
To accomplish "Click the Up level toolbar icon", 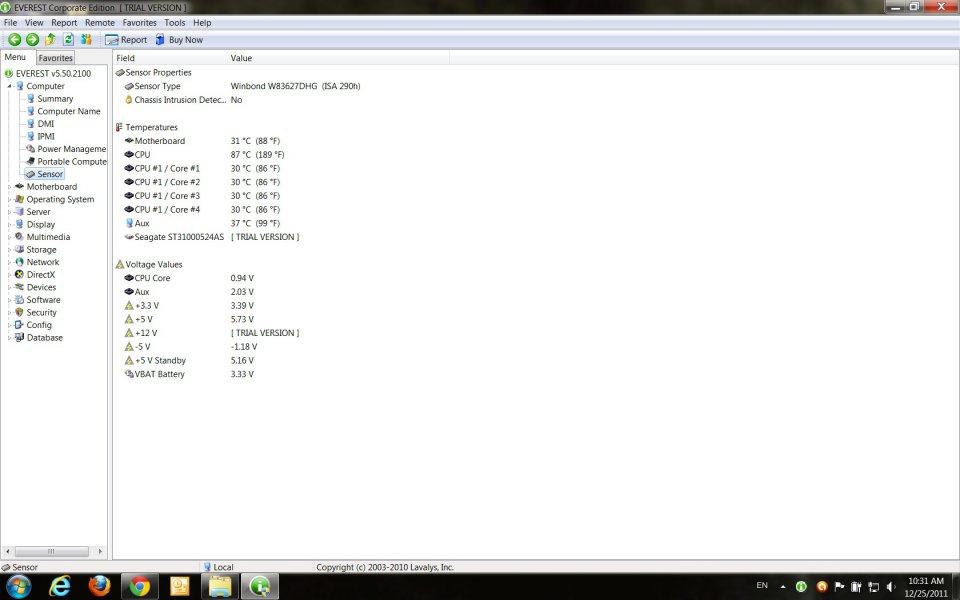I will [50, 40].
